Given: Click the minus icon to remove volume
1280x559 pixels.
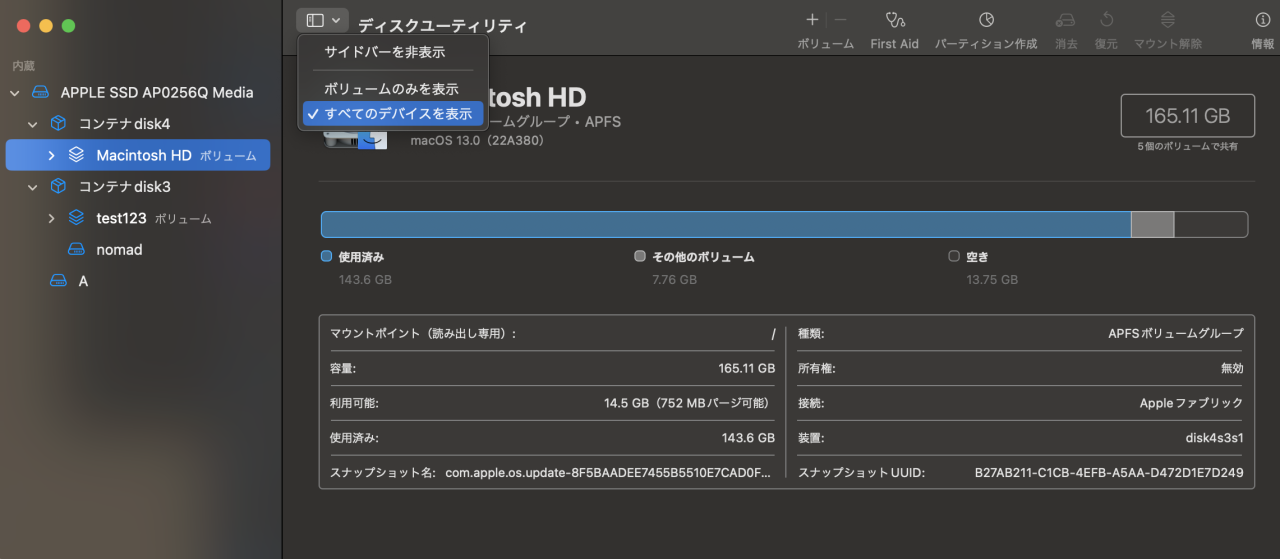Looking at the screenshot, I should (x=840, y=20).
